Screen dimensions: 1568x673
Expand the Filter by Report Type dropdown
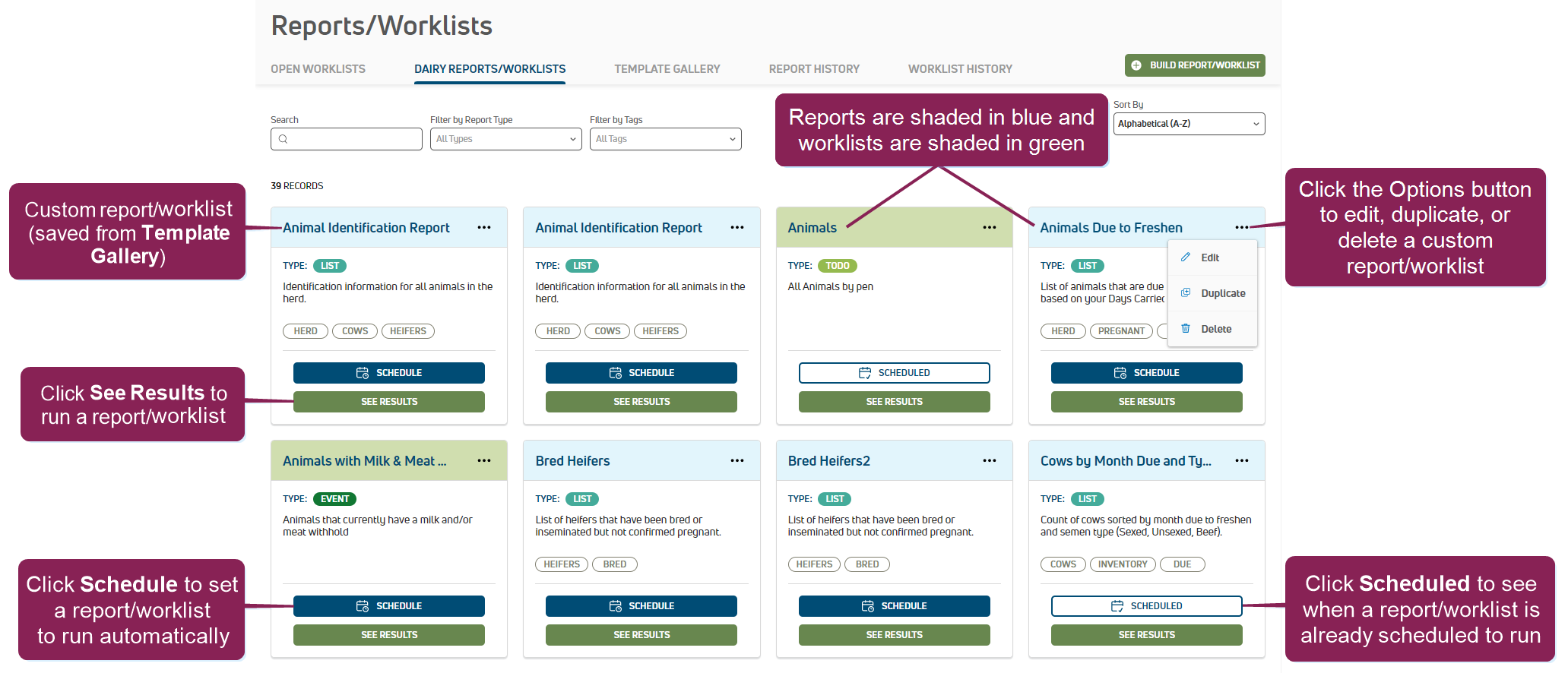point(505,139)
